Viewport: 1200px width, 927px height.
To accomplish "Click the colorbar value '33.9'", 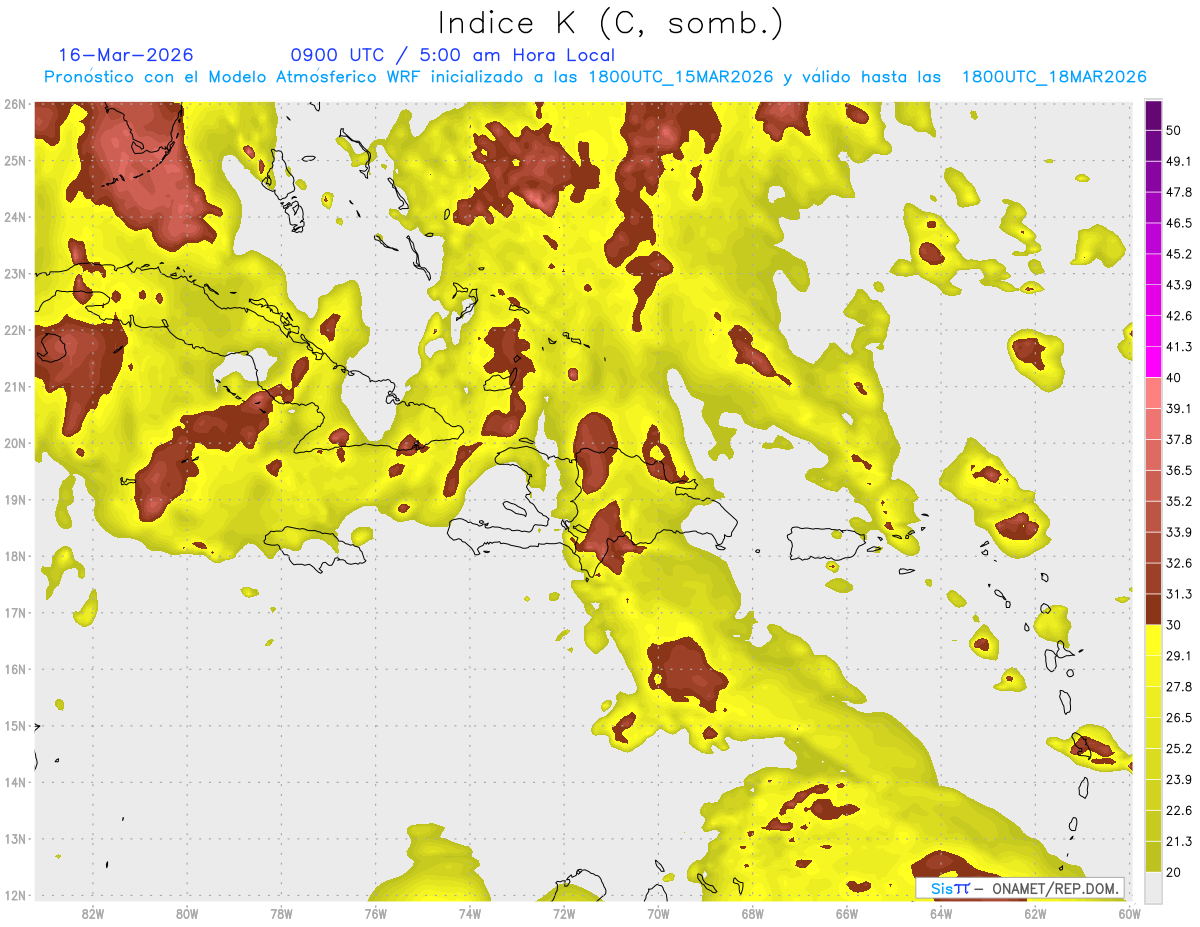I will click(1180, 532).
